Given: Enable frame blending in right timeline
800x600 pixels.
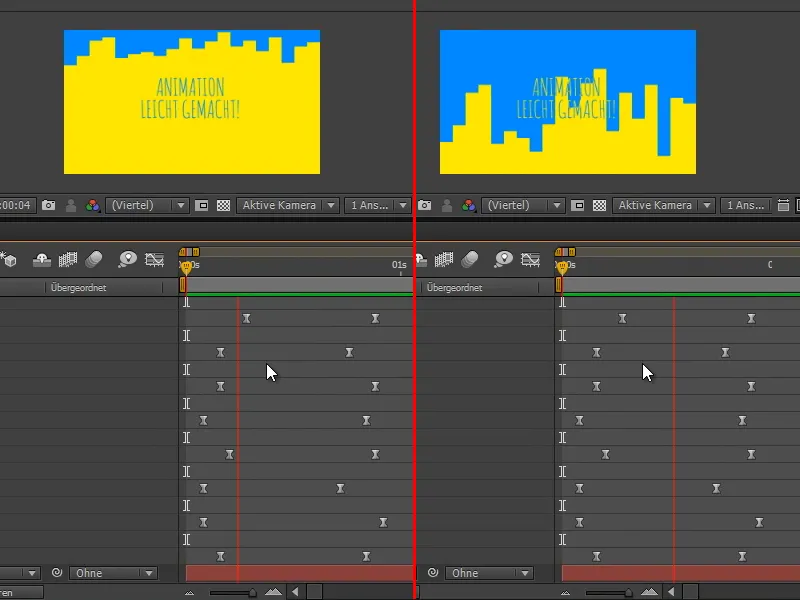Looking at the screenshot, I should click(443, 260).
